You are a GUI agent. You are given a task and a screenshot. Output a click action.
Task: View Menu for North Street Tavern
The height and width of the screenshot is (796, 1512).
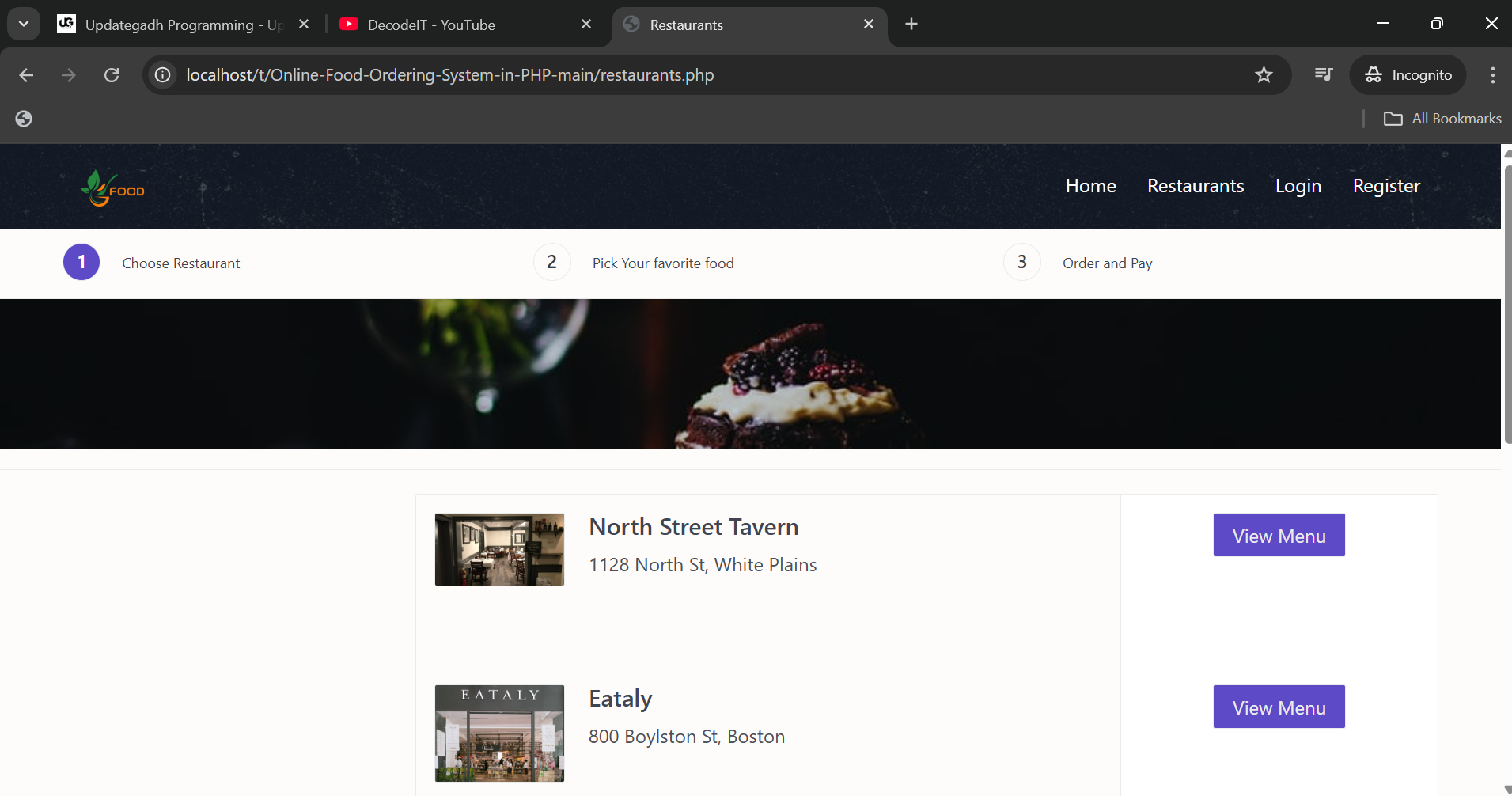1279,536
